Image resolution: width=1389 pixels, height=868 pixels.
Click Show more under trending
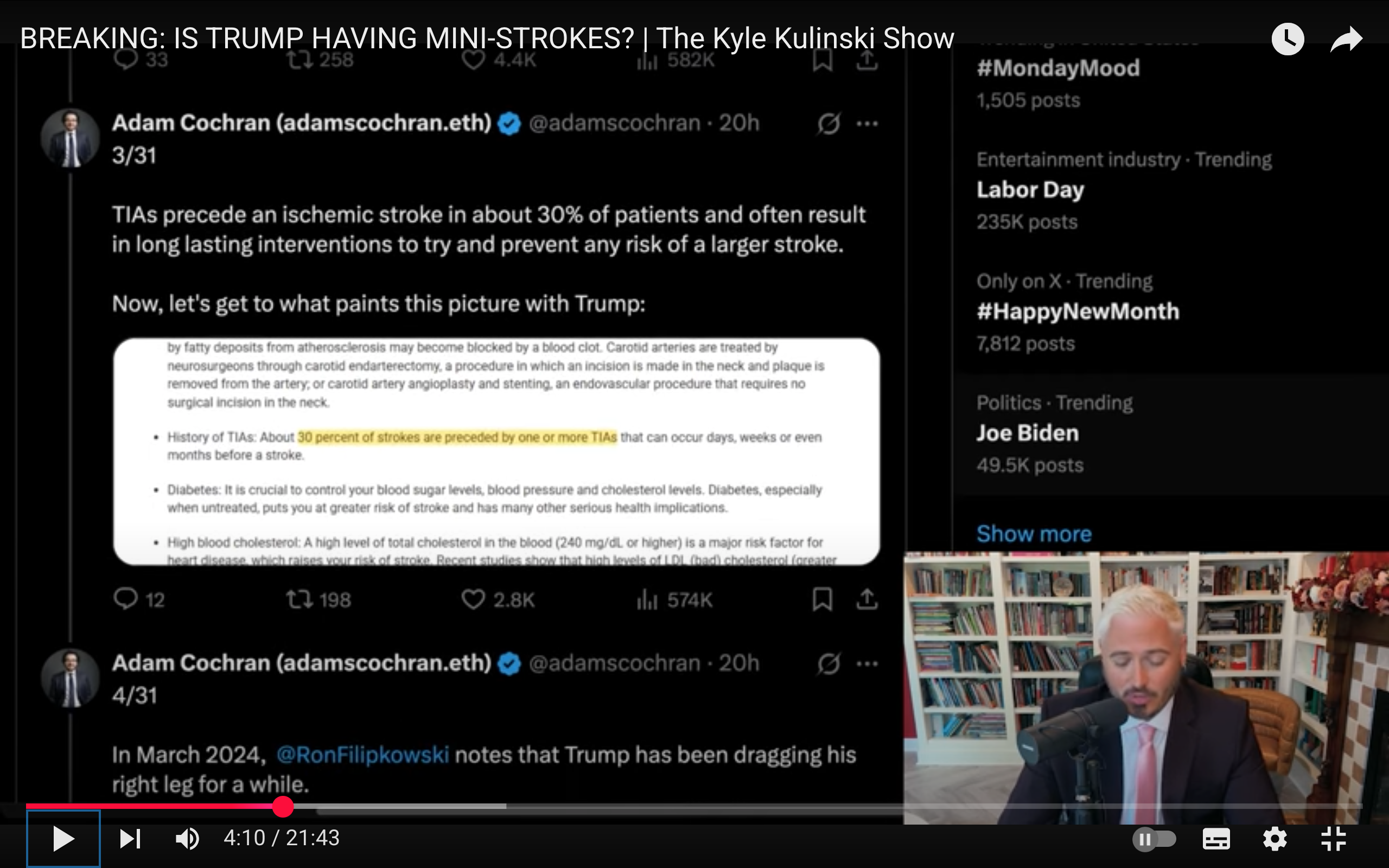pyautogui.click(x=1034, y=534)
